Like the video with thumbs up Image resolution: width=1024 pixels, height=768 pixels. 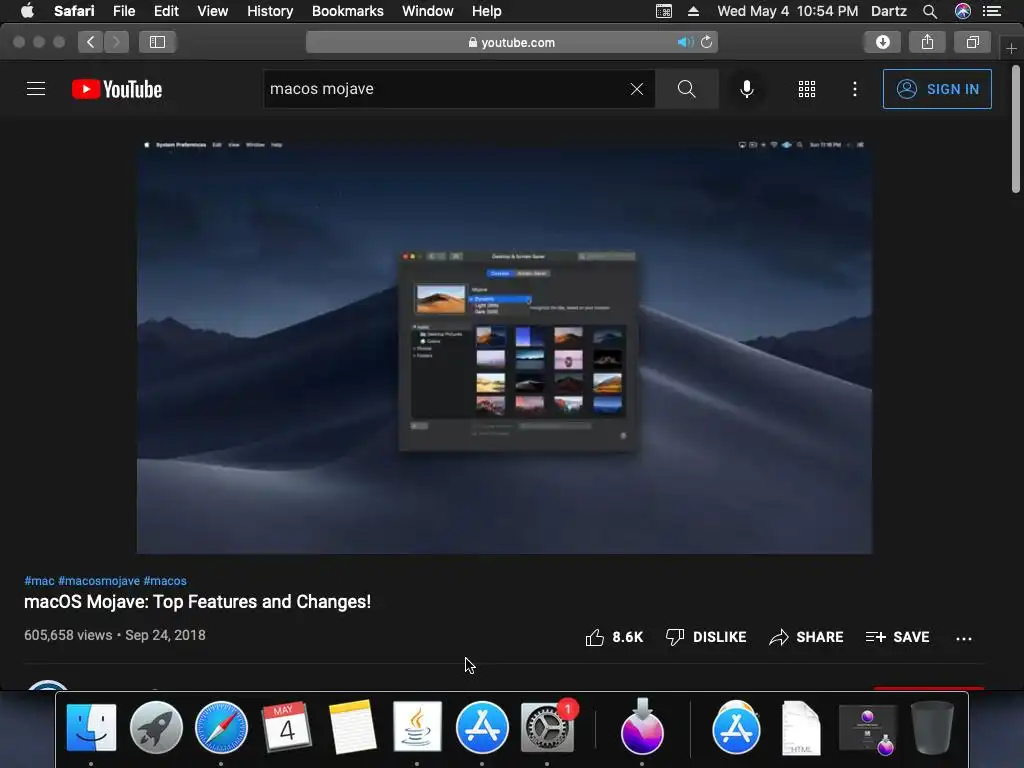click(614, 637)
